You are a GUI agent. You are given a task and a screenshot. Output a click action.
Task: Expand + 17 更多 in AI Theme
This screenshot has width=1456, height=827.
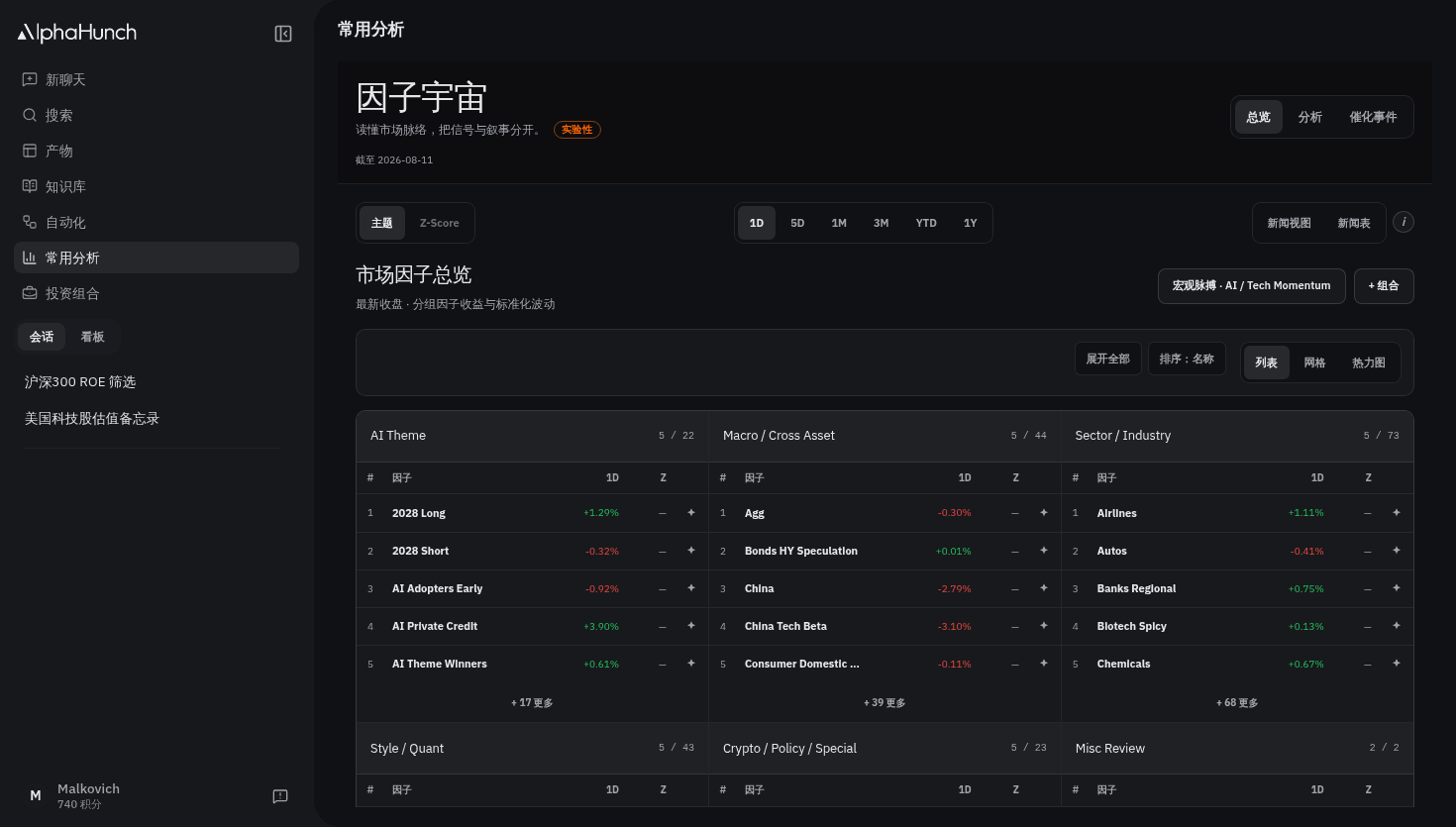click(532, 703)
